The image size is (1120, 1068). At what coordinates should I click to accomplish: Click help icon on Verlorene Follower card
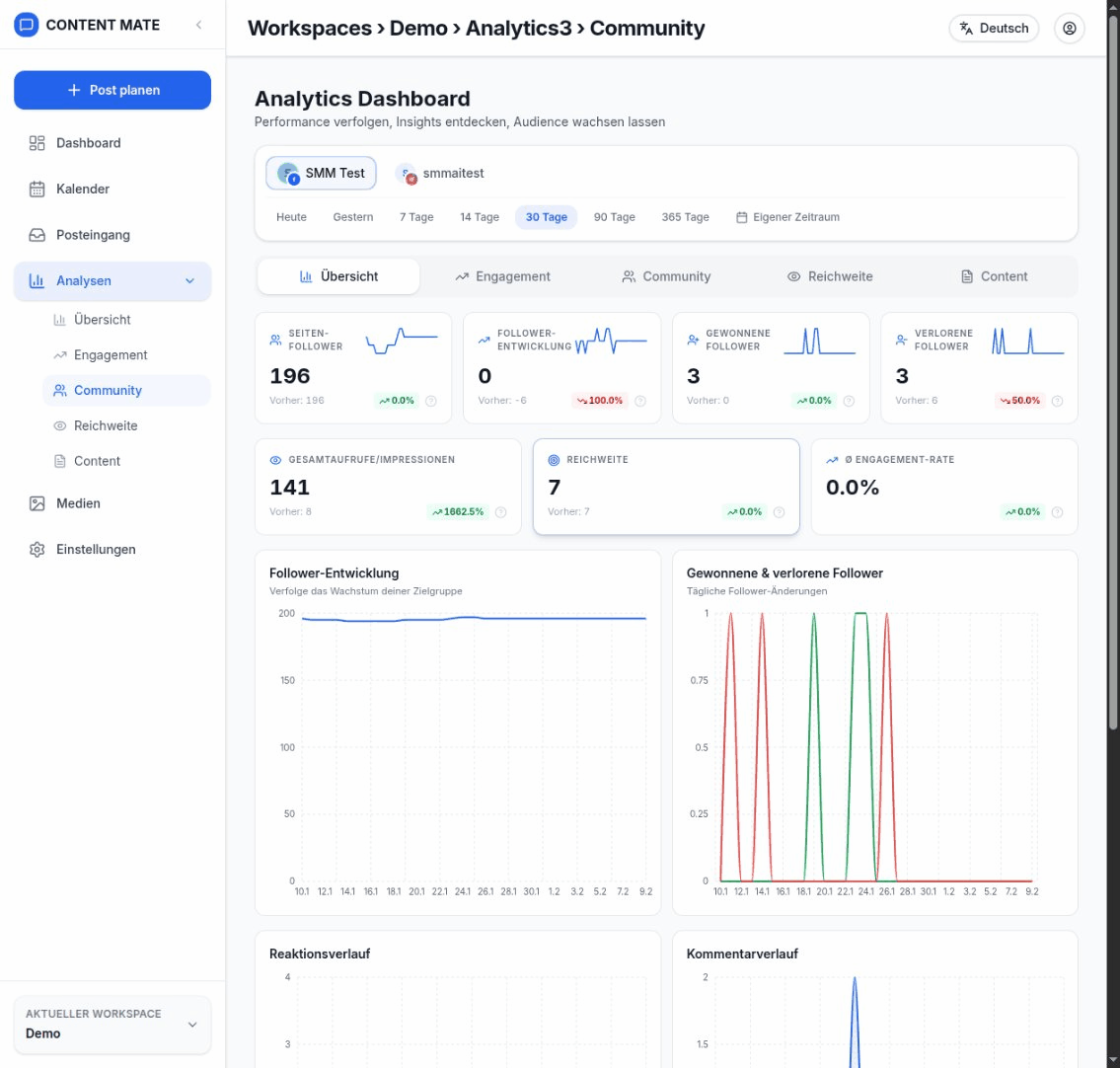1057,401
